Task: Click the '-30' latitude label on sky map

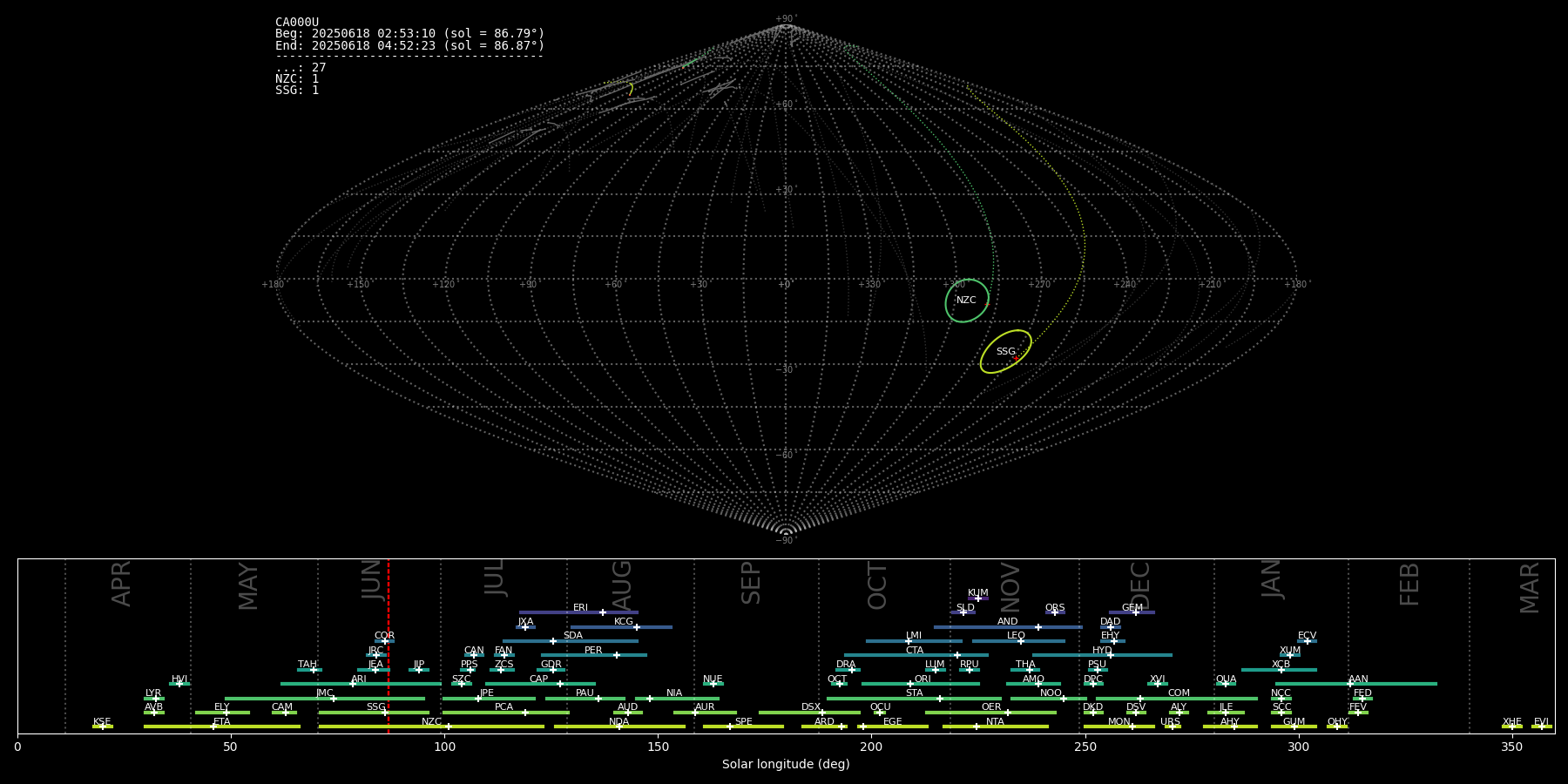Action: [785, 369]
